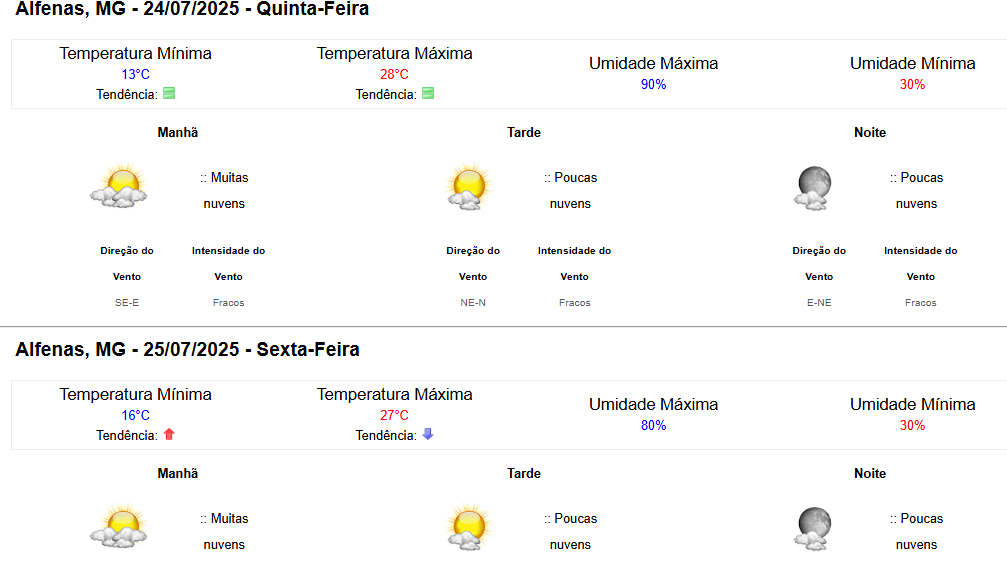Click the blue downward trend arrow for Friday

pos(428,434)
